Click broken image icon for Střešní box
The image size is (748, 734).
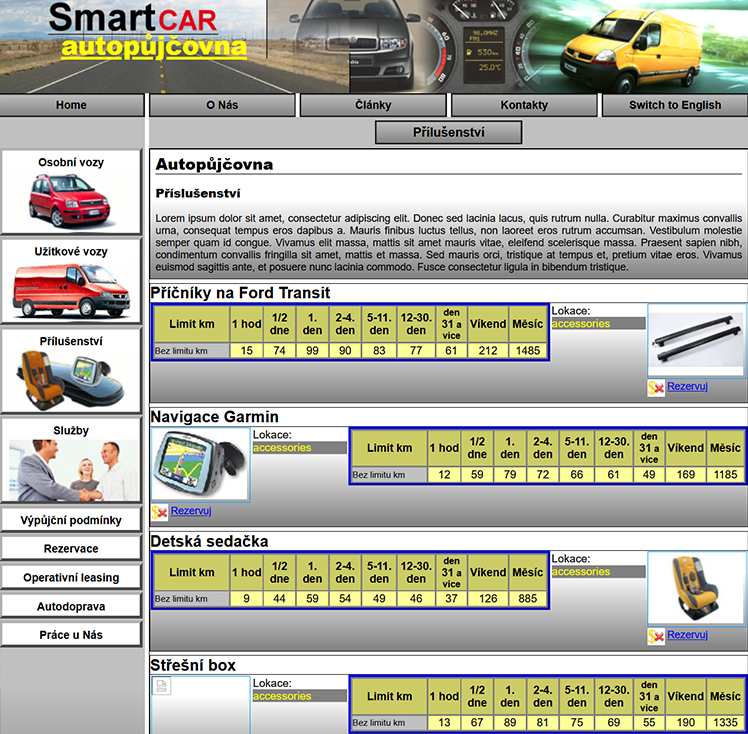161,686
